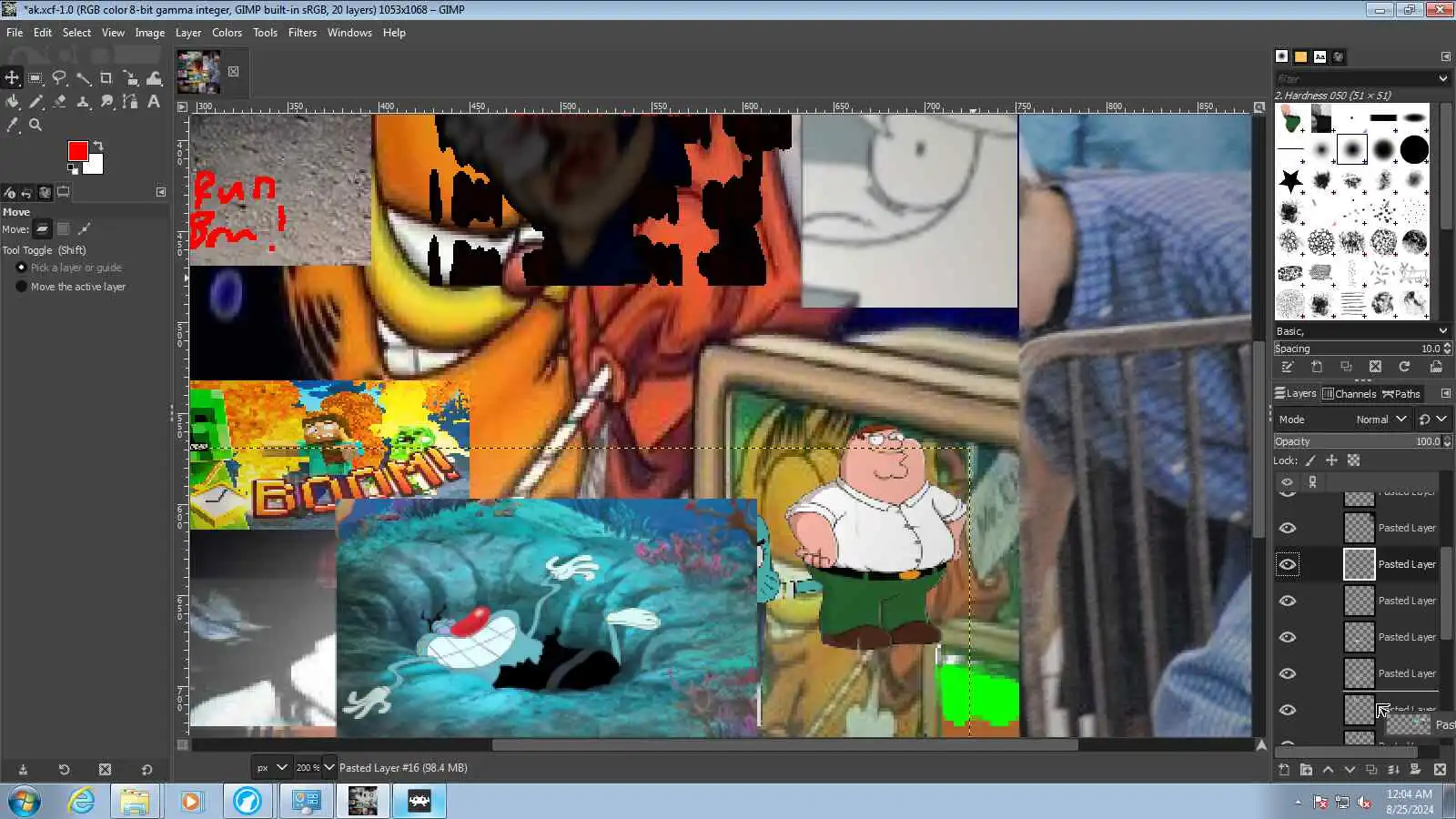This screenshot has height=819, width=1456.
Task: Select the Eraser tool
Action: click(x=59, y=102)
